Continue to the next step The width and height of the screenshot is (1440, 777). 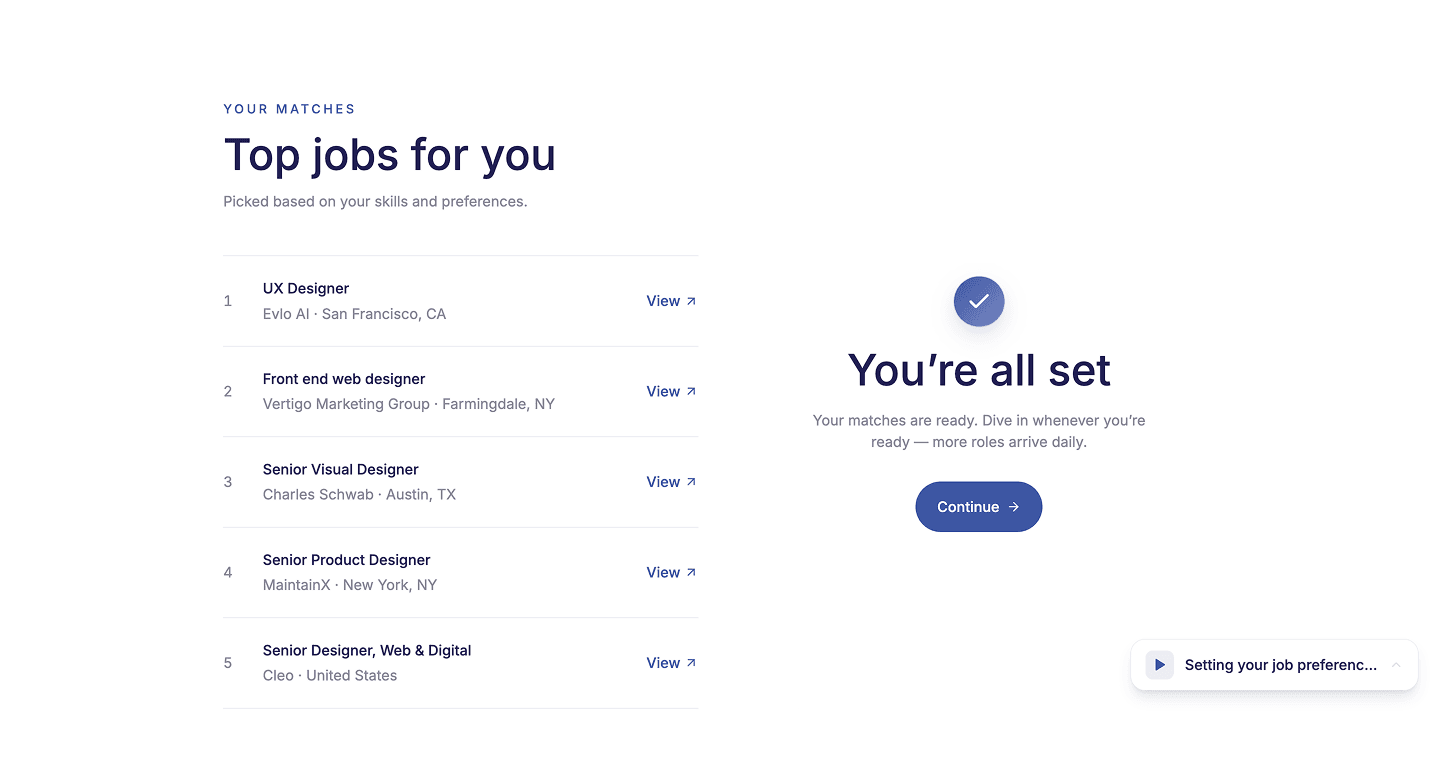pyautogui.click(x=979, y=507)
